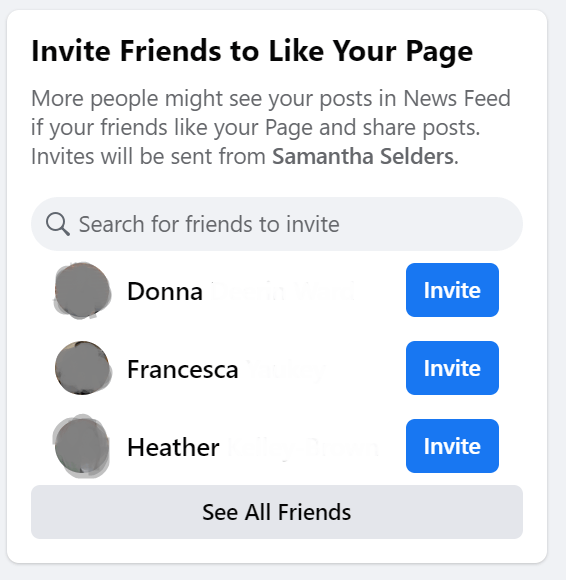Focus the Search for friends to invite field
The image size is (566, 580).
click(277, 224)
